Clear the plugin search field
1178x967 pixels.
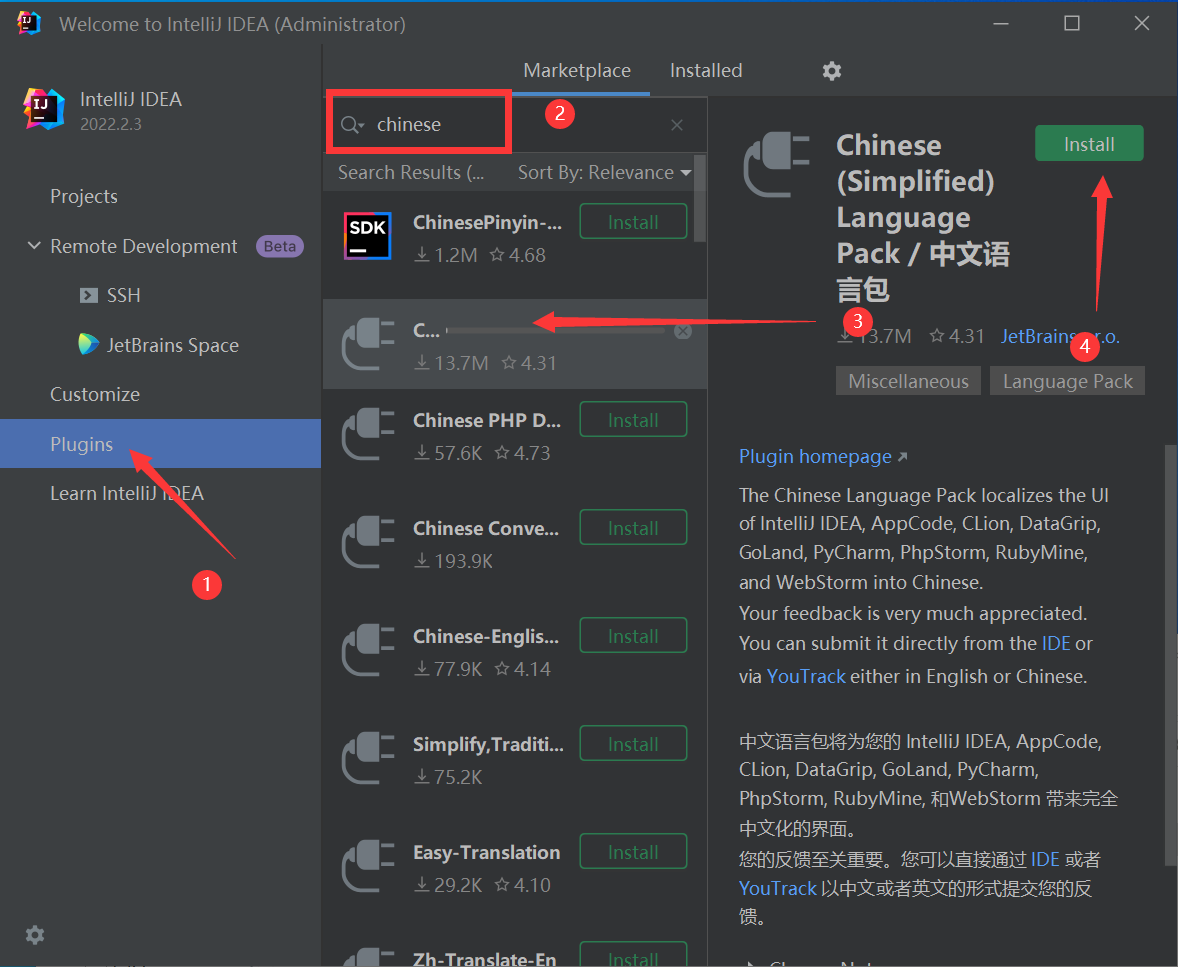click(677, 125)
